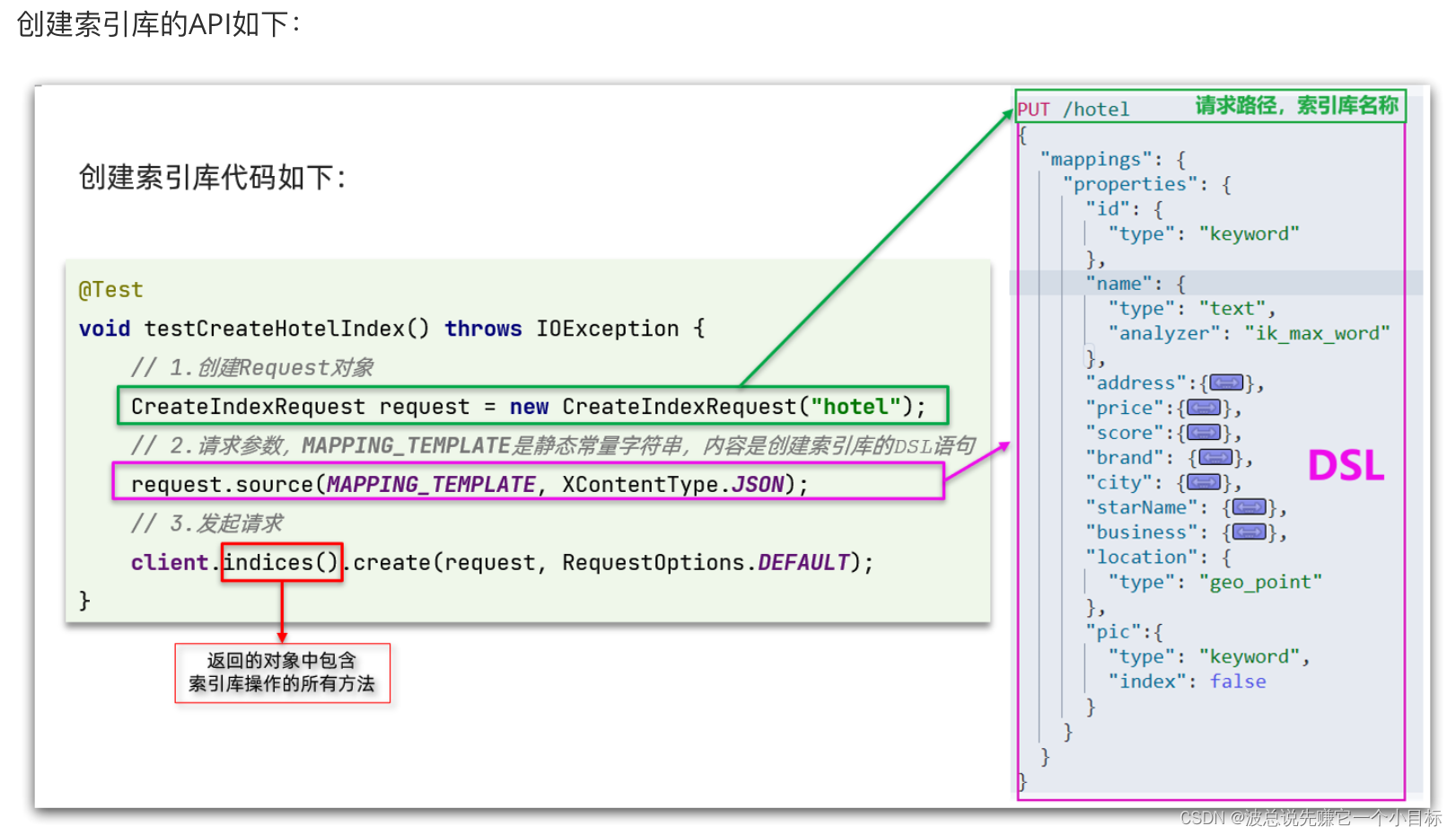The width and height of the screenshot is (1456, 835).
Task: Click the "CreateIndexRequest request = new" code line
Action: 528,407
